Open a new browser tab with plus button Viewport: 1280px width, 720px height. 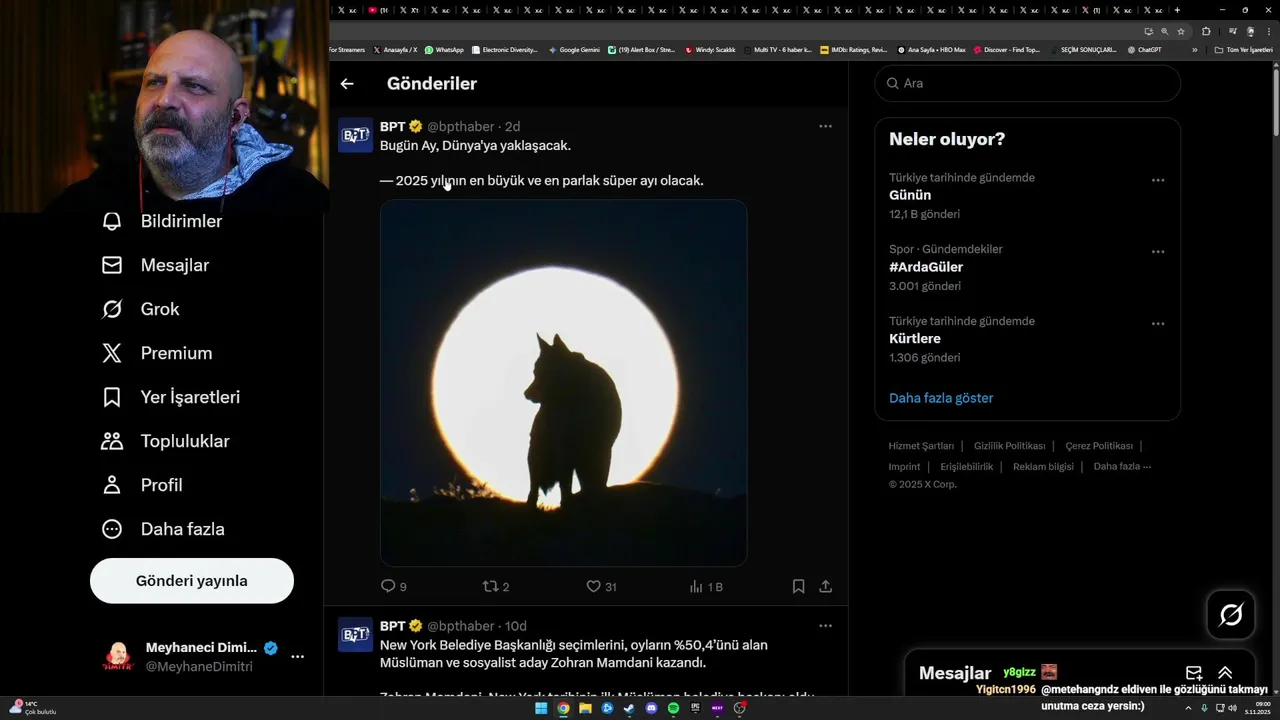(x=1177, y=10)
